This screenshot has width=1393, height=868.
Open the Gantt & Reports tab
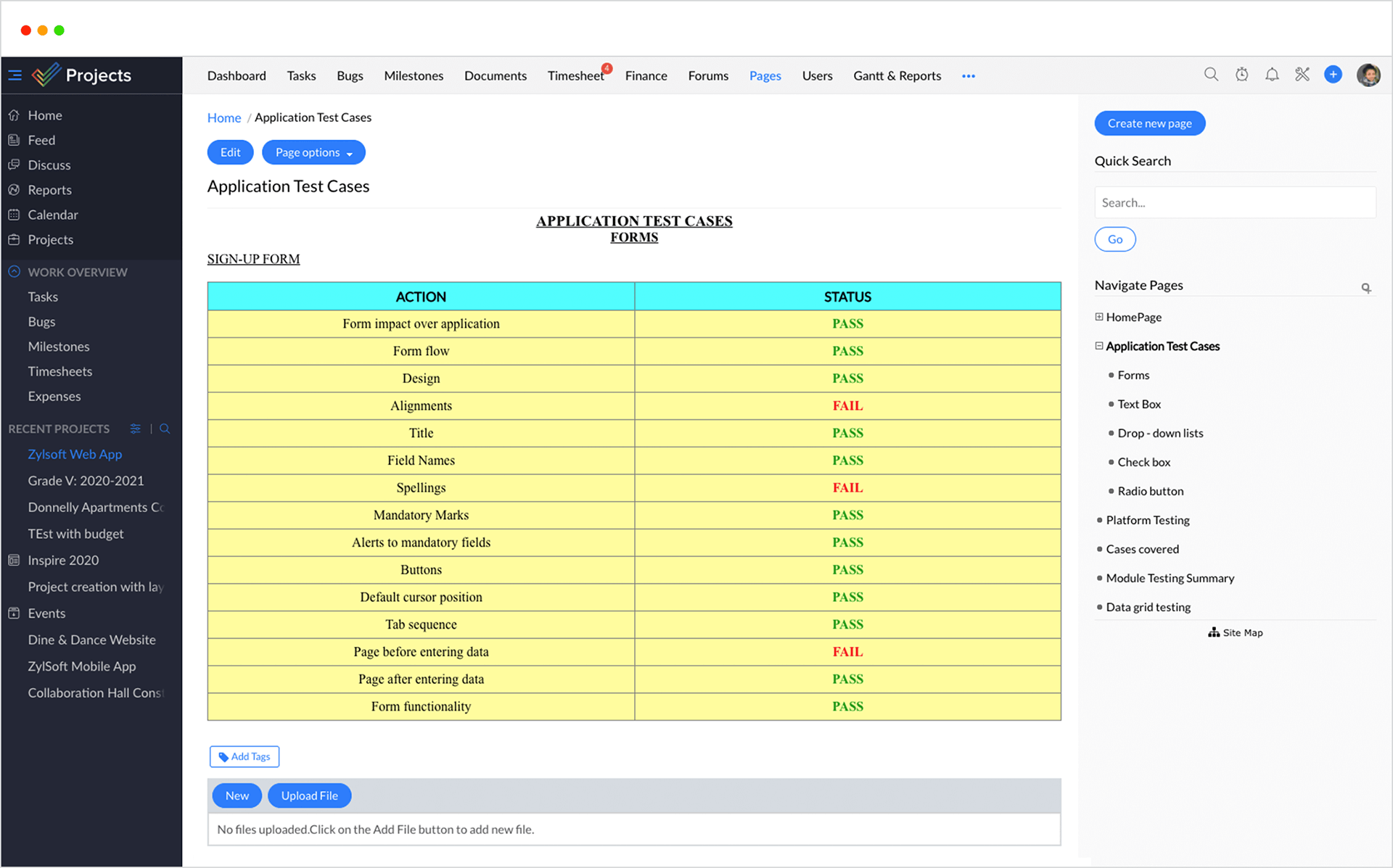pyautogui.click(x=897, y=75)
